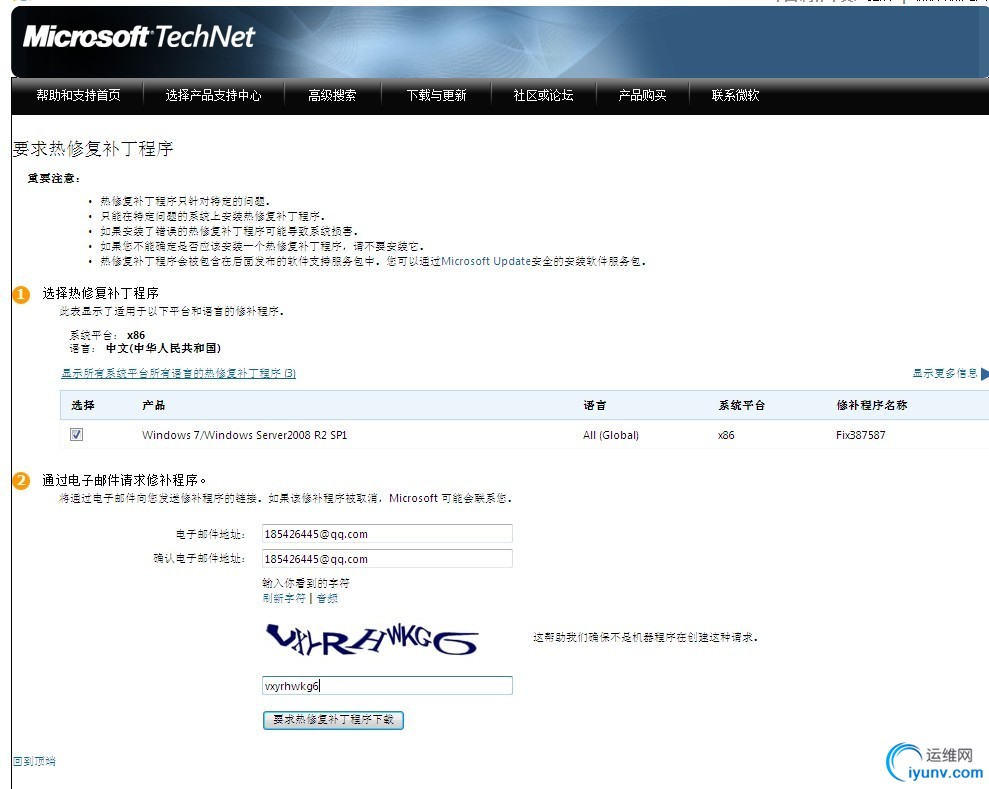Click the 系统平台 column header
The height and width of the screenshot is (789, 989).
(x=741, y=405)
